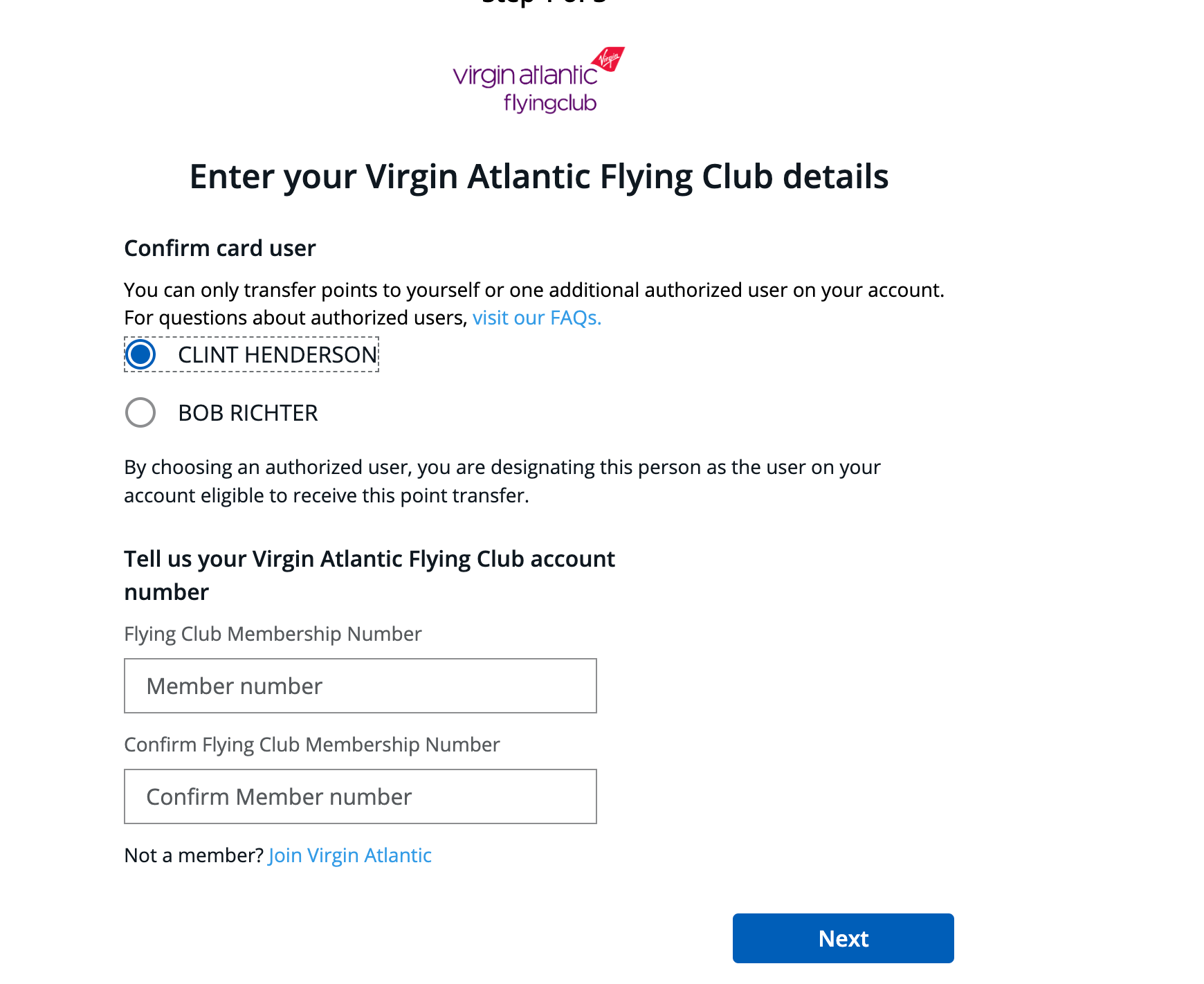Click the BOB RICHTER name label
The height and width of the screenshot is (984, 1204).
(x=248, y=412)
